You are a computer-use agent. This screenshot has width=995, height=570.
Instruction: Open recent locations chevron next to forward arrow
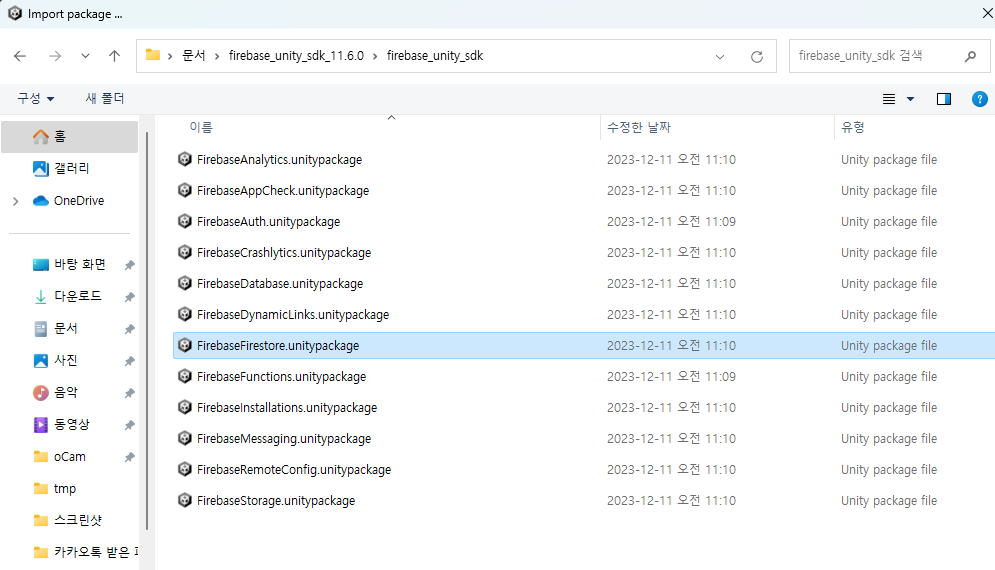85,56
